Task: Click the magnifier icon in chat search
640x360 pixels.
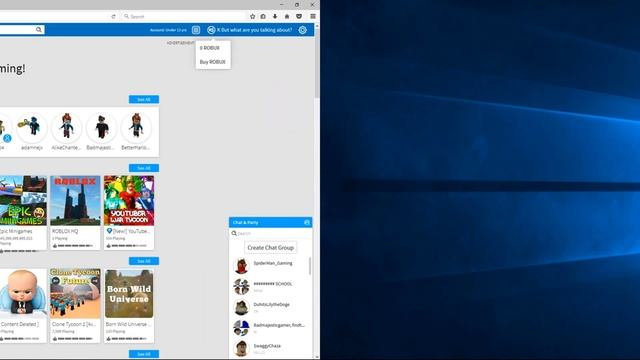Action: [x=234, y=233]
